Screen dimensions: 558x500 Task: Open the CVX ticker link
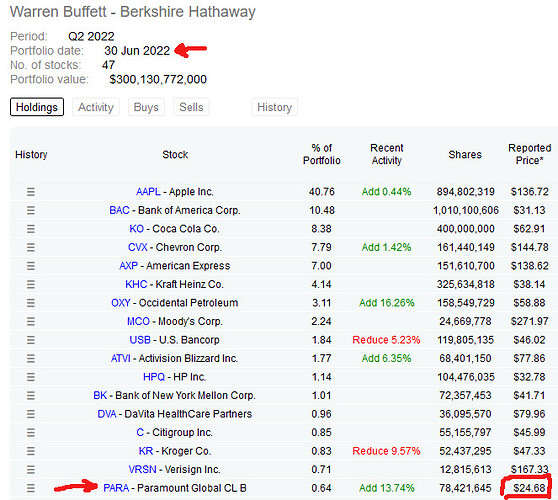pyautogui.click(x=138, y=247)
